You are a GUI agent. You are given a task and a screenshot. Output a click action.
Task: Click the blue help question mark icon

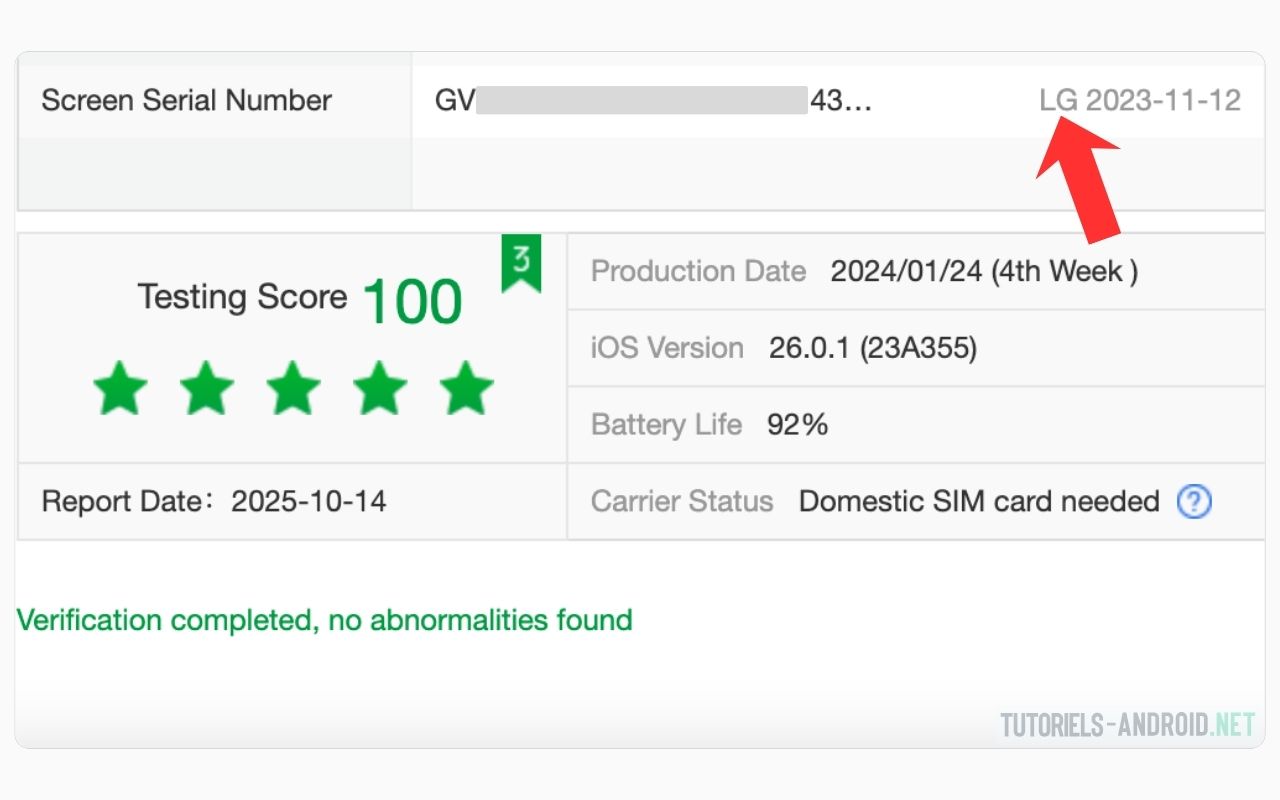[x=1194, y=501]
